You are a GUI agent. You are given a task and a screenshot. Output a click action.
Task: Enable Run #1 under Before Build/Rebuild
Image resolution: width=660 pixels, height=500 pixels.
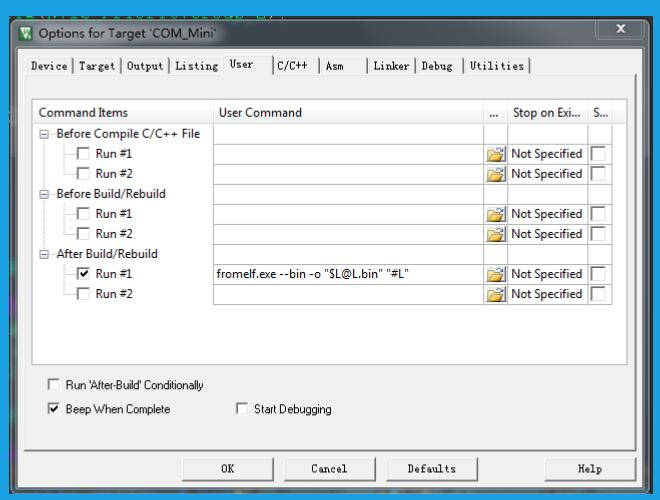pyautogui.click(x=83, y=214)
